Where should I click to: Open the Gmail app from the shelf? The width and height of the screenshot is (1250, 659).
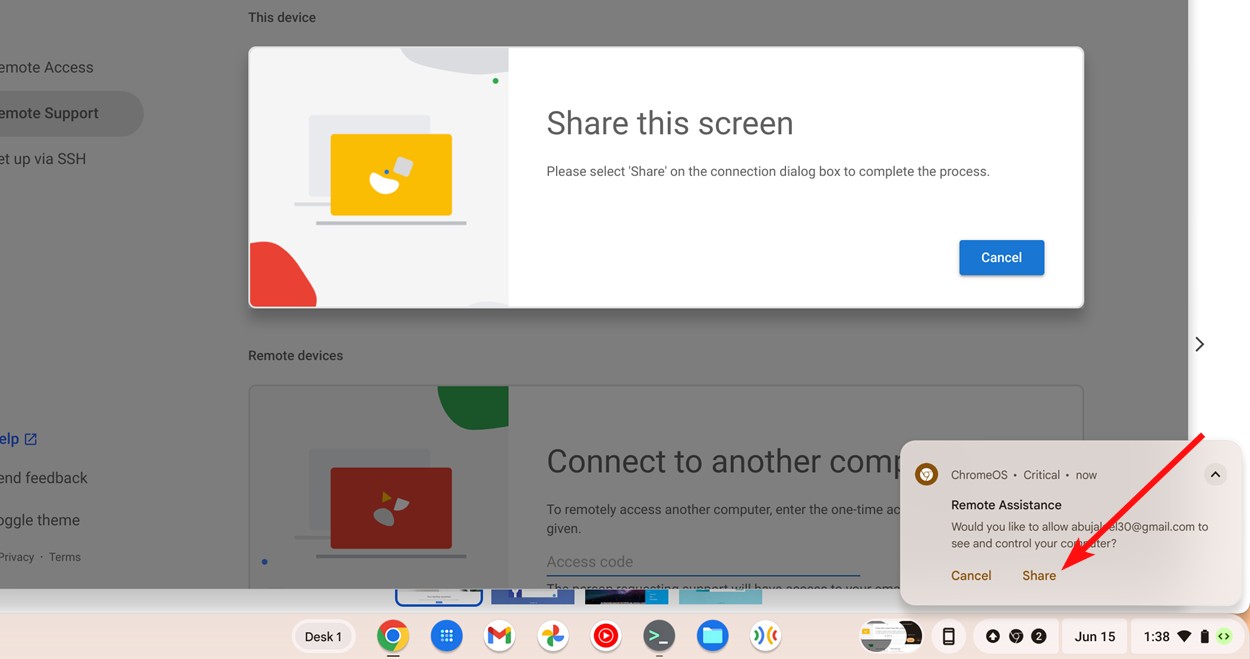point(498,636)
